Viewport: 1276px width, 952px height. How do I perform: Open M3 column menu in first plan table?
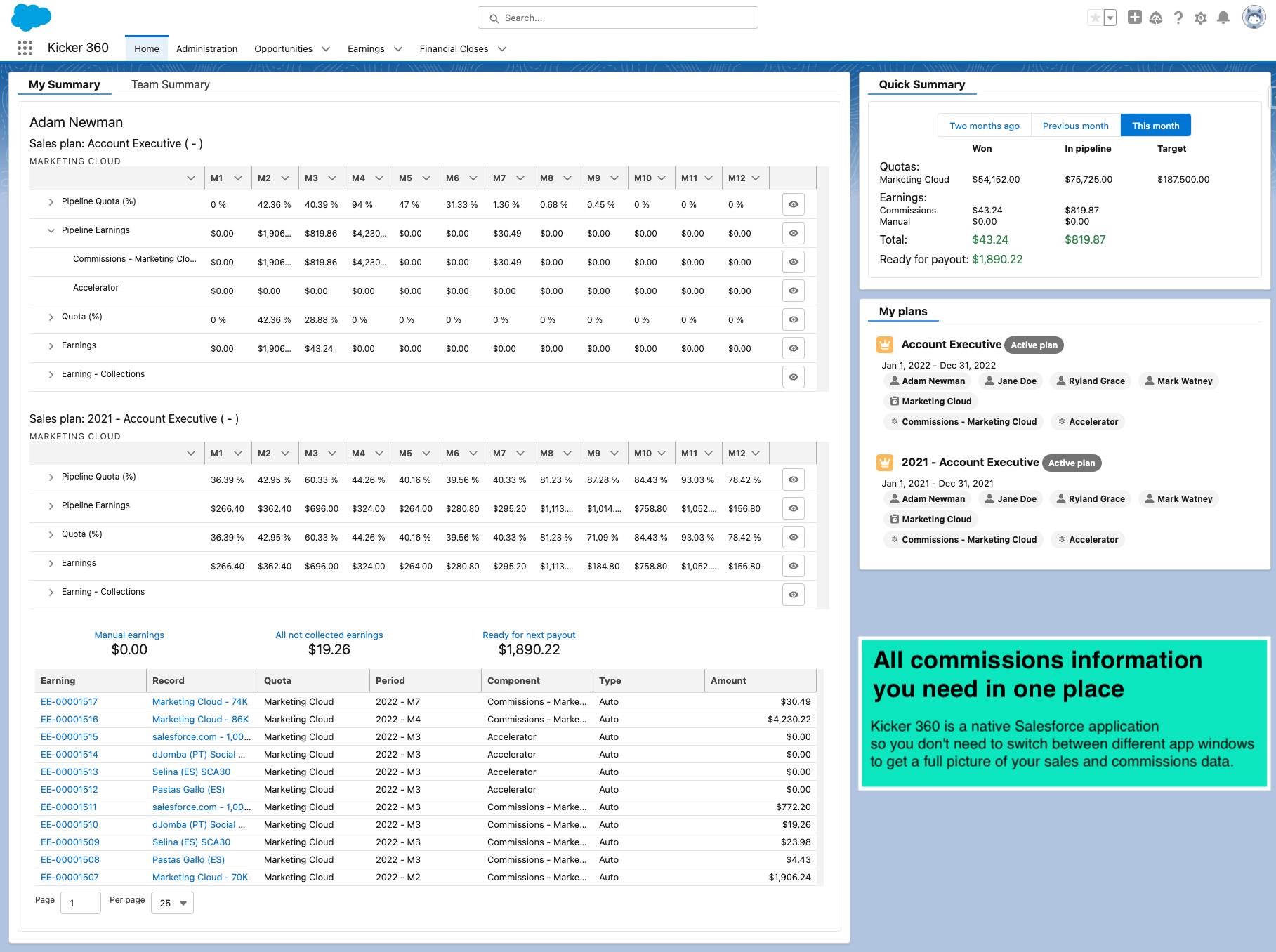(x=332, y=178)
